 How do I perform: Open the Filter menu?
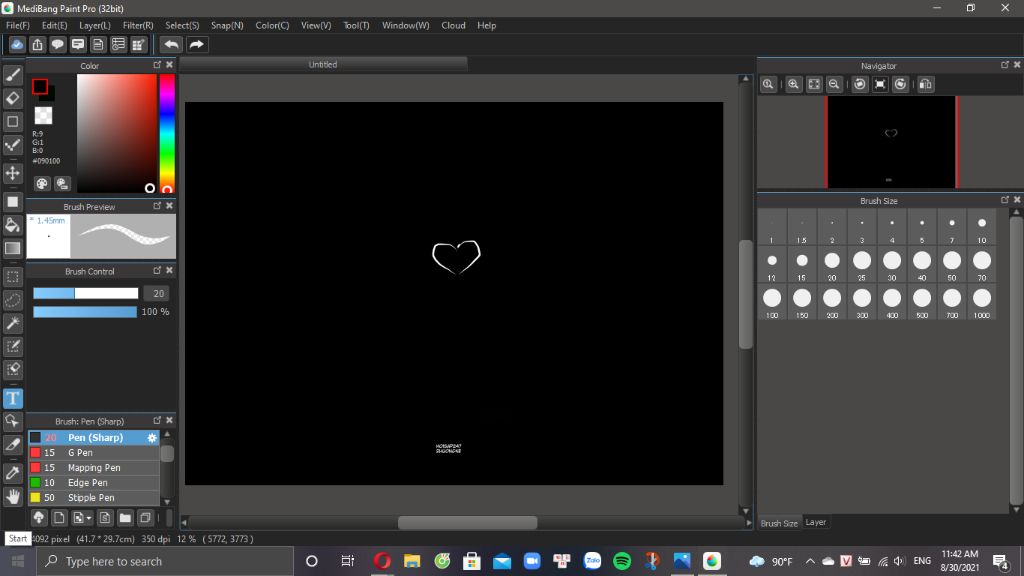coord(138,25)
